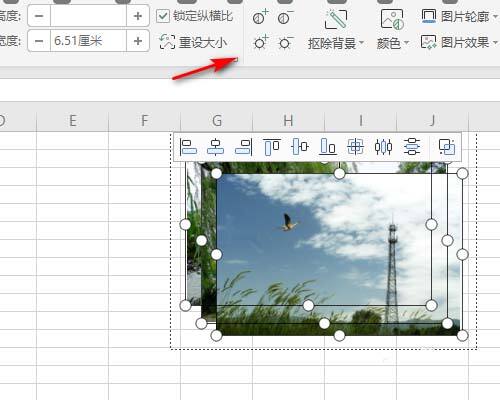Align pictures to horizontal center
This screenshot has width=500, height=400.
pos(216,147)
